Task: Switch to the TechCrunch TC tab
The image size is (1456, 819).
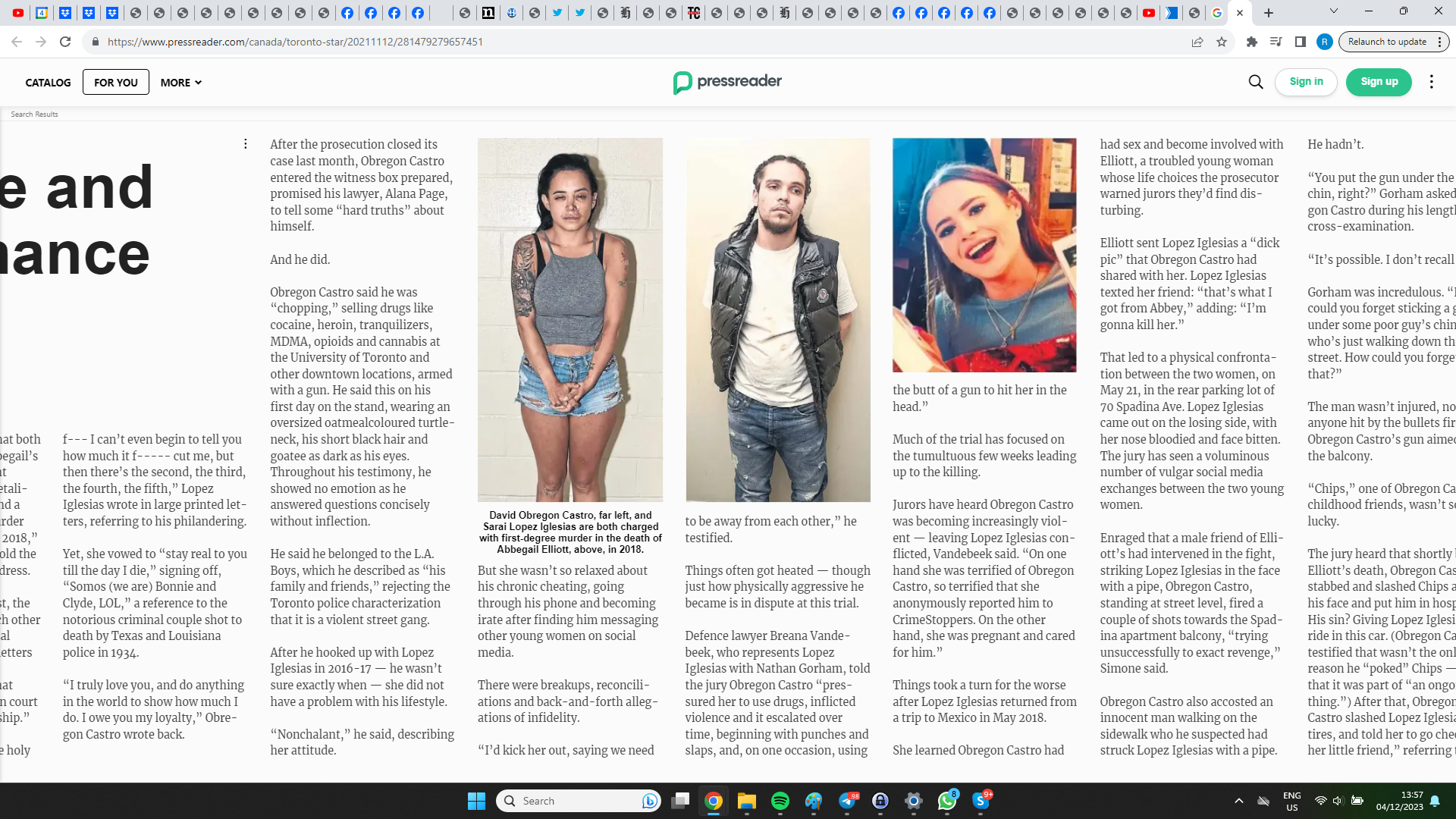Action: point(694,13)
